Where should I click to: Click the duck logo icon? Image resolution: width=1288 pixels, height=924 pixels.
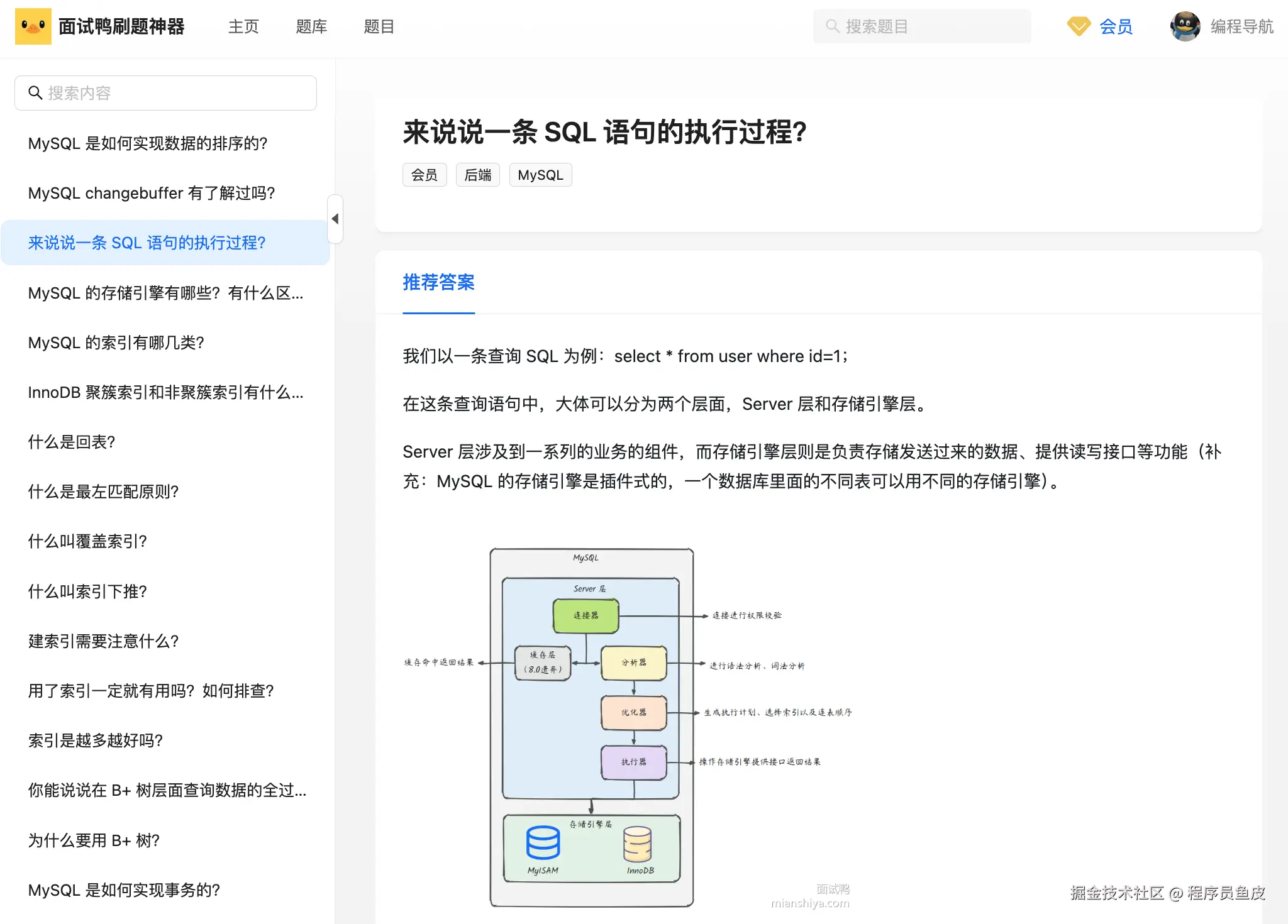33,26
